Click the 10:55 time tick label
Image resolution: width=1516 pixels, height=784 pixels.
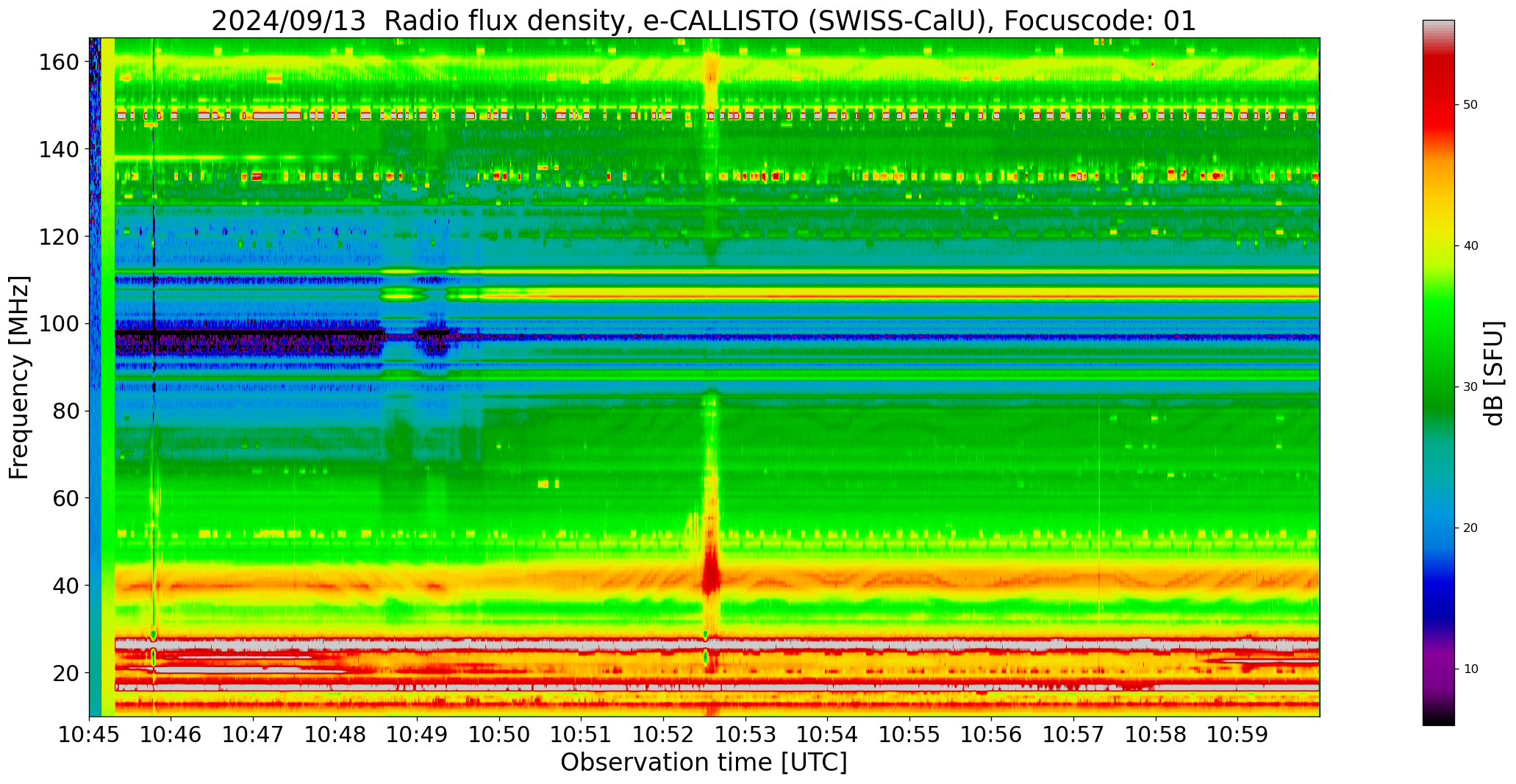[x=909, y=735]
